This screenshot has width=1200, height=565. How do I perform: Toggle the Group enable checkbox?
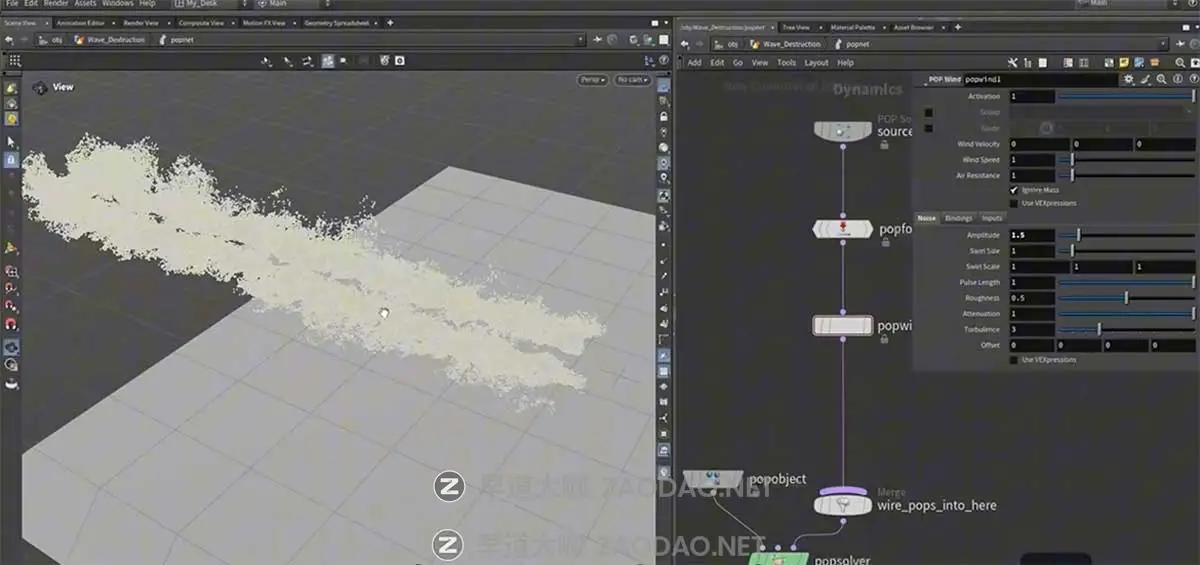[928, 112]
